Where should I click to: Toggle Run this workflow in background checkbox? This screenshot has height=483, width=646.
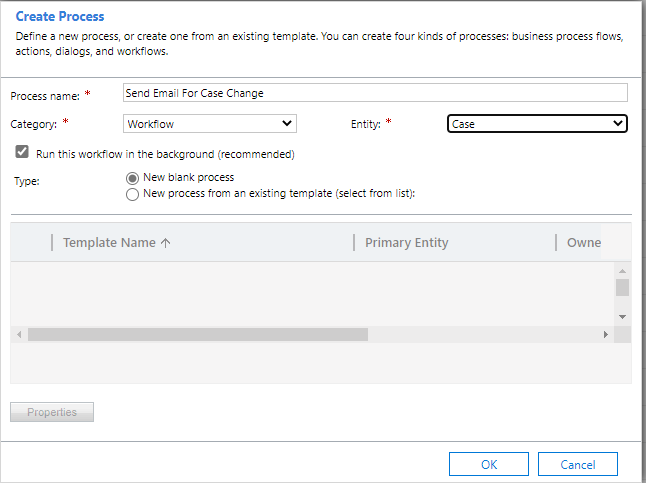pyautogui.click(x=22, y=153)
